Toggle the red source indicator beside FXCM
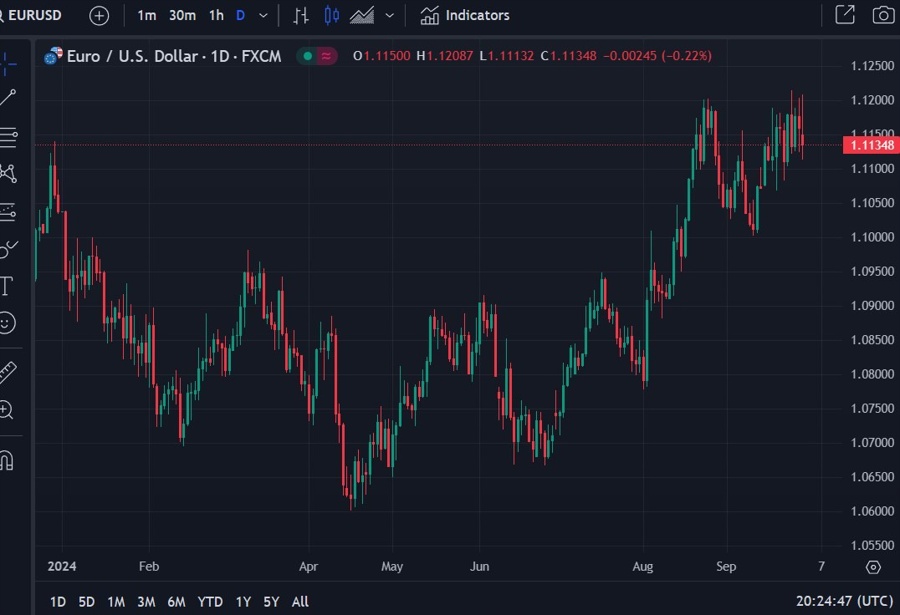Image resolution: width=900 pixels, height=615 pixels. point(325,56)
